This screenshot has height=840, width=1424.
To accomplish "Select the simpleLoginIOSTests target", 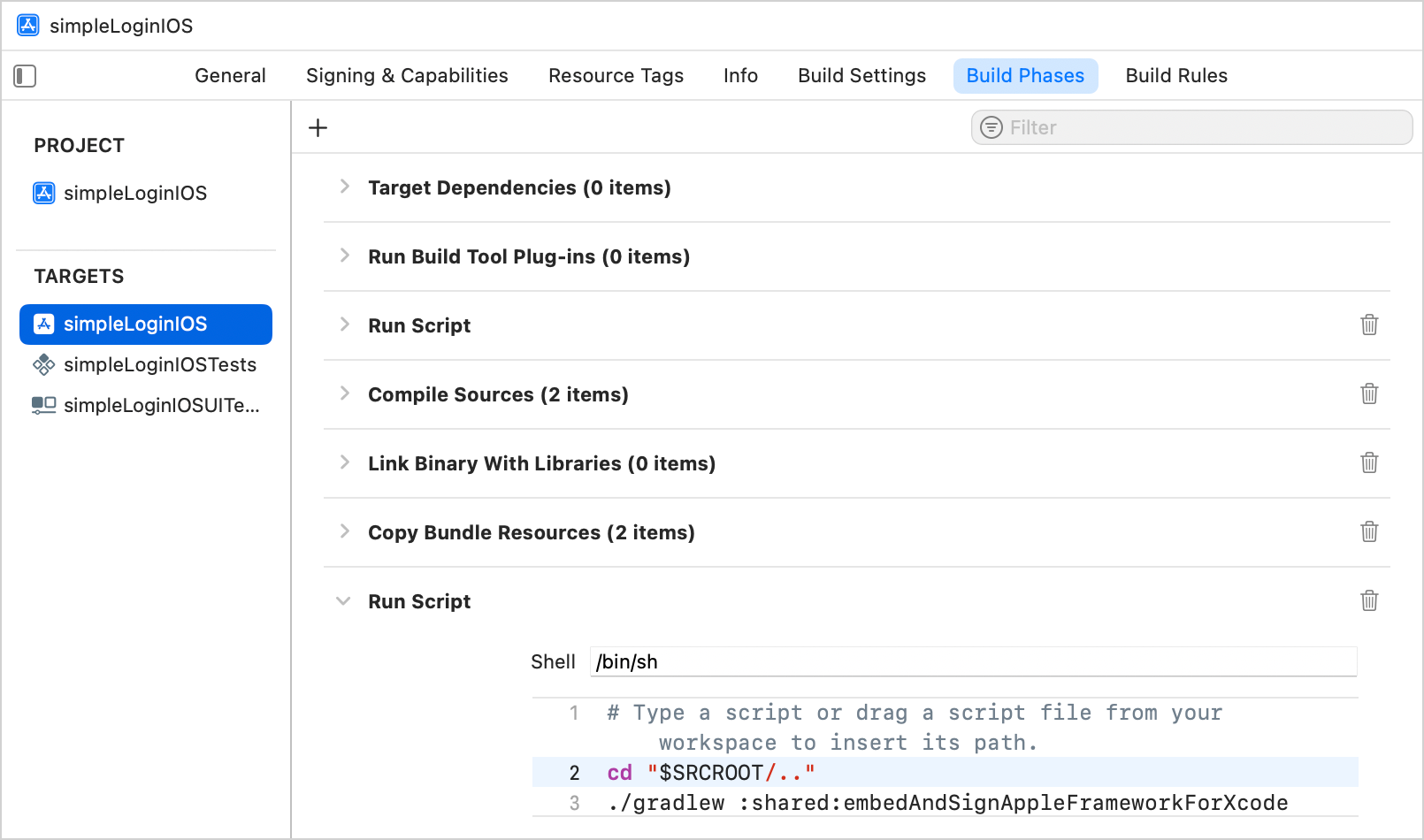I will pyautogui.click(x=146, y=364).
